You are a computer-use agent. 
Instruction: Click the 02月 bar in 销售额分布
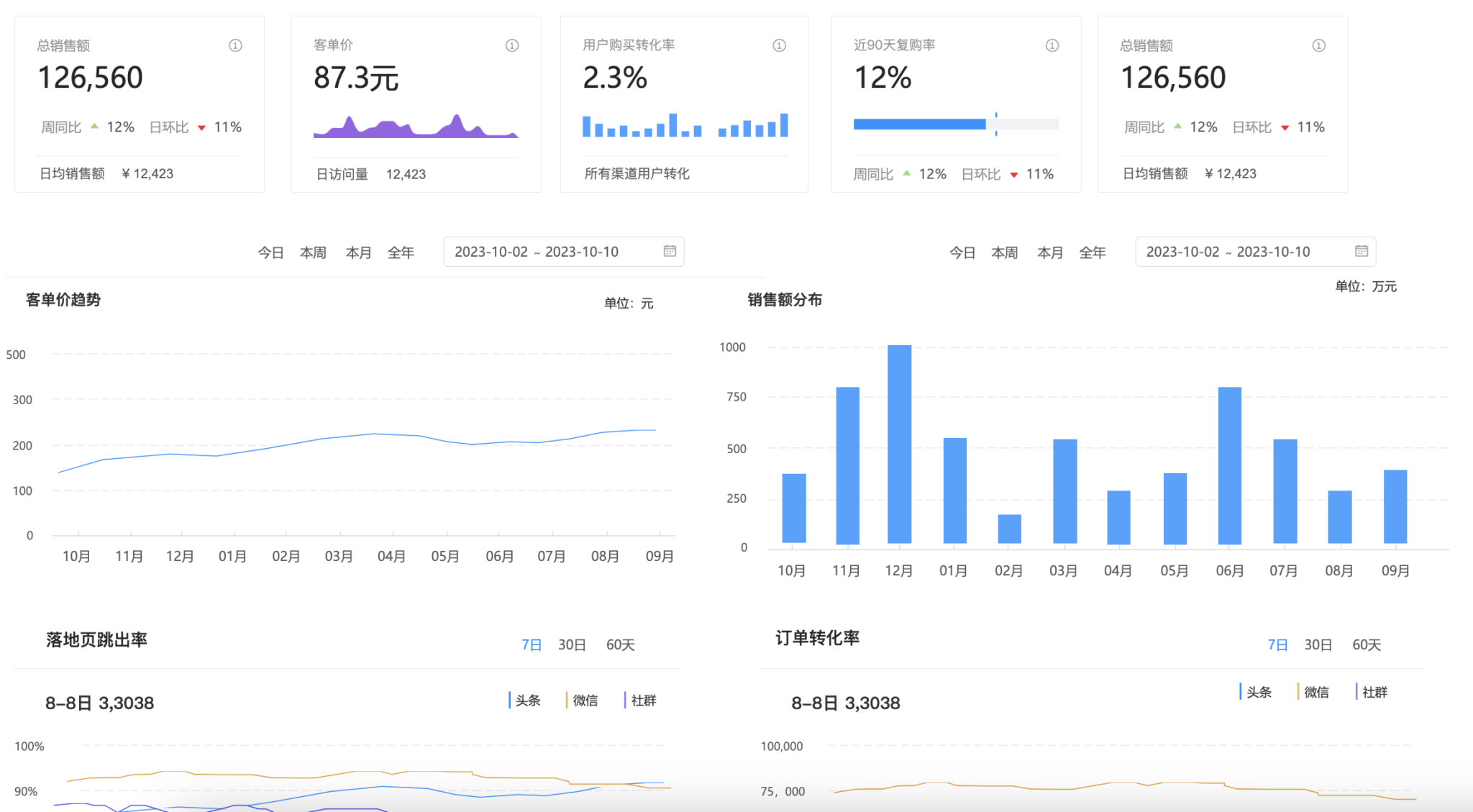pos(1009,529)
